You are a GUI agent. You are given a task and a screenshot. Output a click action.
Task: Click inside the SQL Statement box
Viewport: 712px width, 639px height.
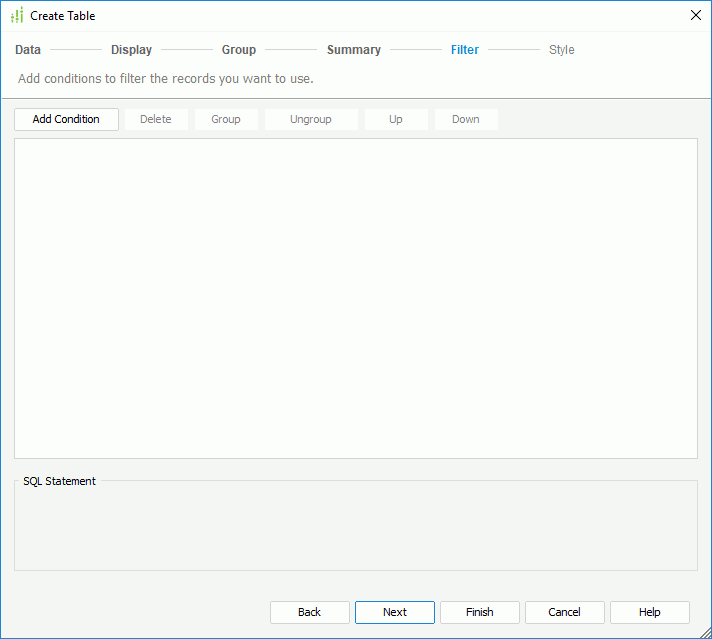click(x=356, y=527)
